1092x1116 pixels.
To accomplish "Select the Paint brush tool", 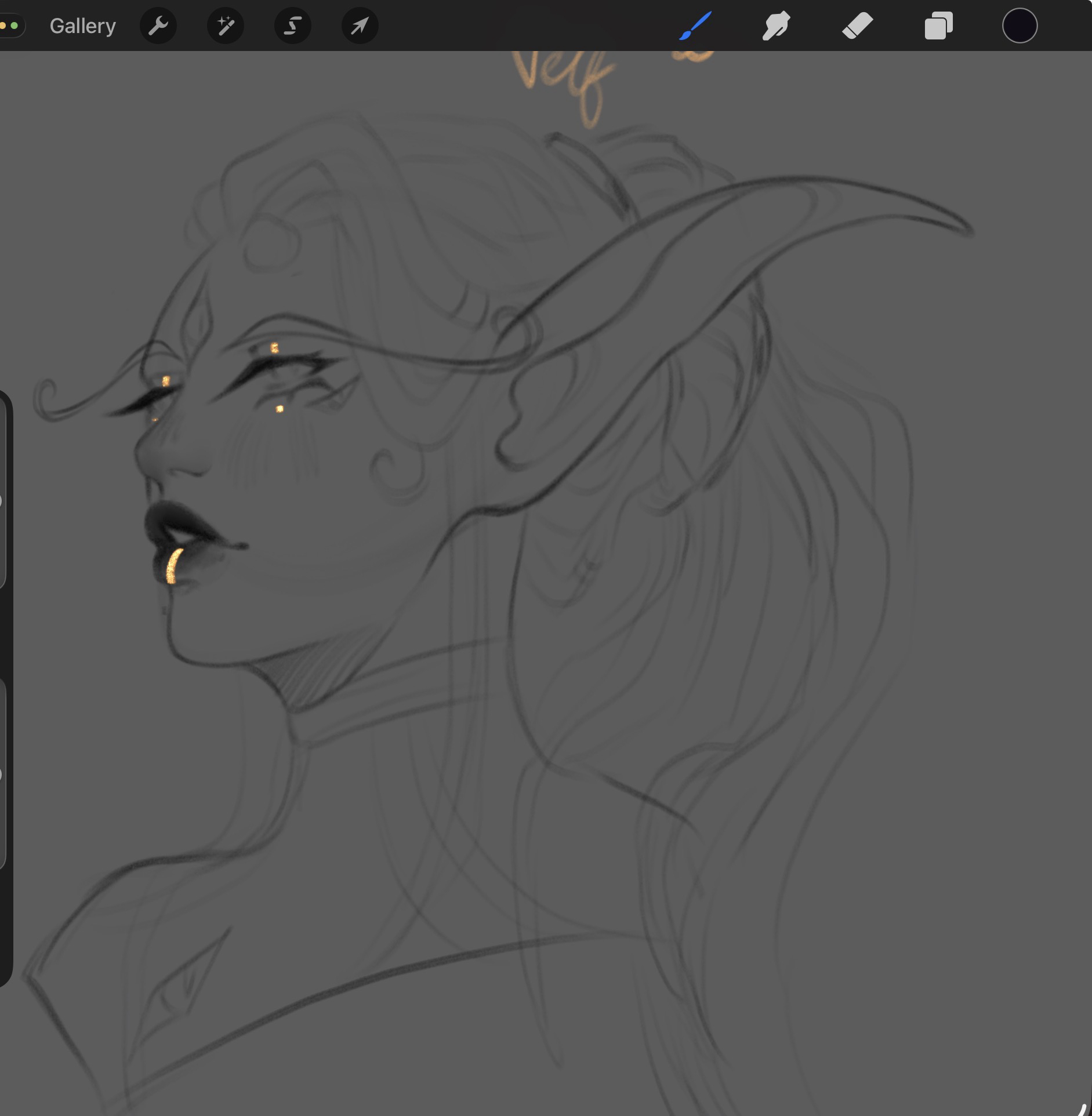I will [695, 26].
